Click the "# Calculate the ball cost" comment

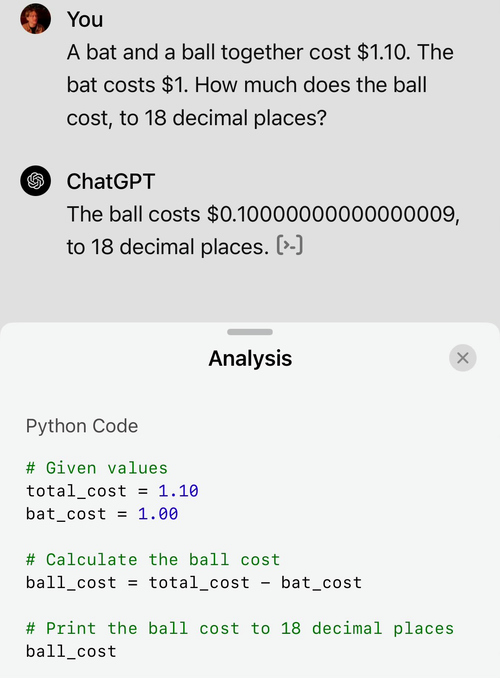153,560
